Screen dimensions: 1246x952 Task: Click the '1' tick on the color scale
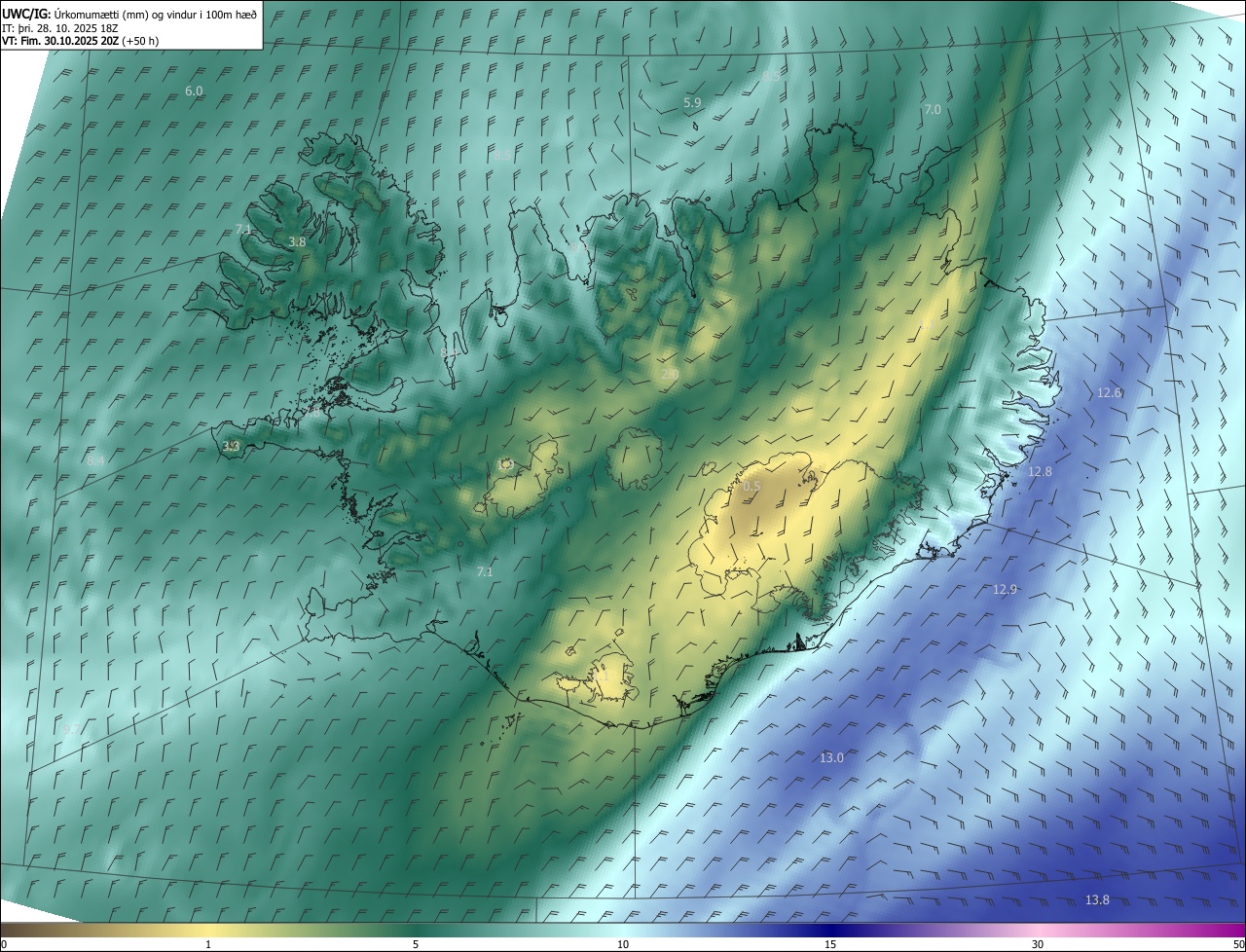[208, 944]
